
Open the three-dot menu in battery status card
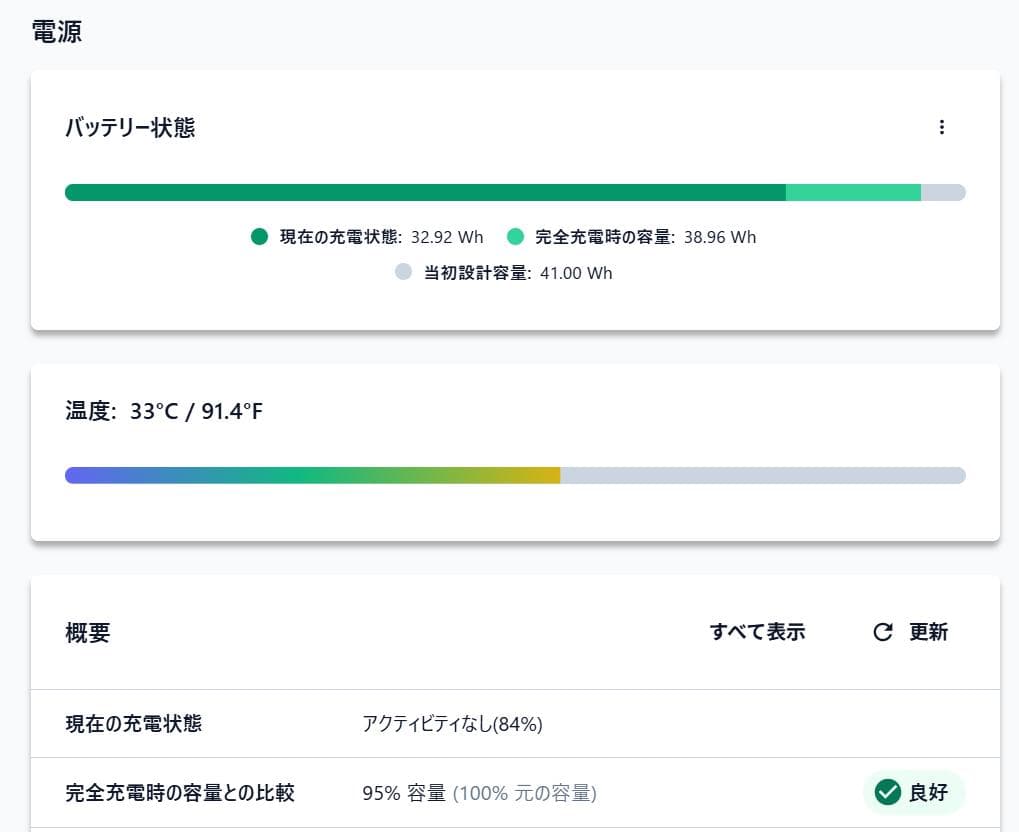point(941,127)
